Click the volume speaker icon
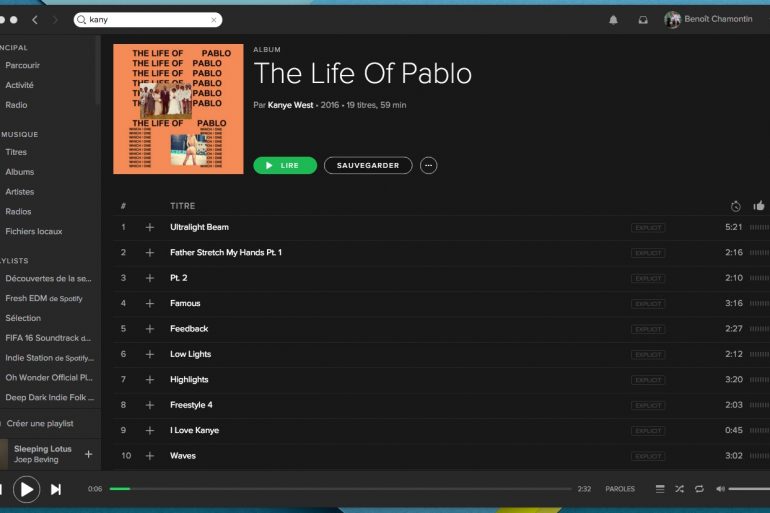Viewport: 770px width, 513px height. pyautogui.click(x=720, y=489)
